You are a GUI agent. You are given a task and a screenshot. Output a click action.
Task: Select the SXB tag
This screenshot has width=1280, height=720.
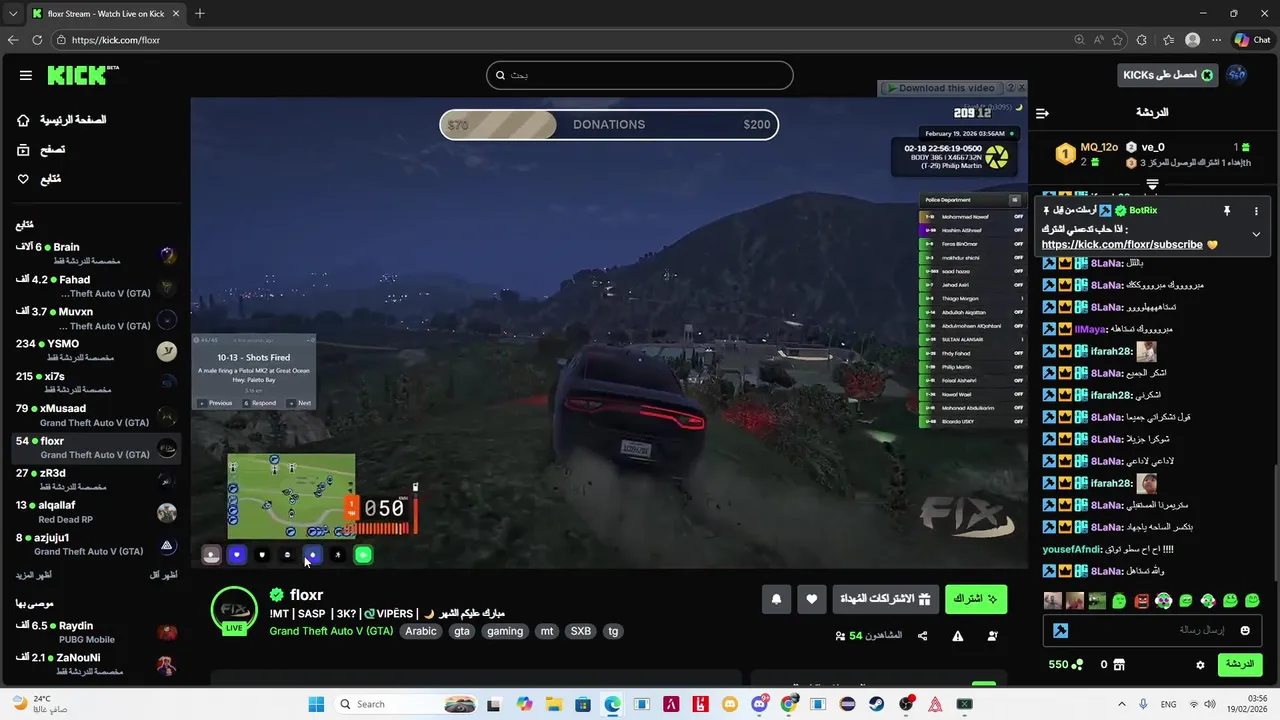[580, 631]
